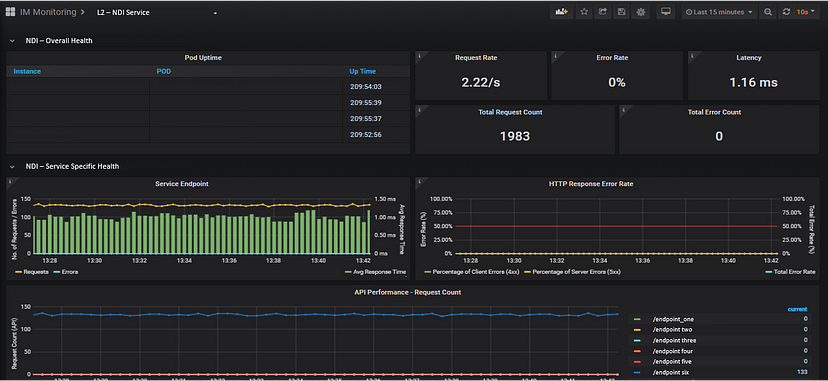Open the Pod Uptime panel title menu
The height and width of the screenshot is (381, 828).
click(203, 58)
